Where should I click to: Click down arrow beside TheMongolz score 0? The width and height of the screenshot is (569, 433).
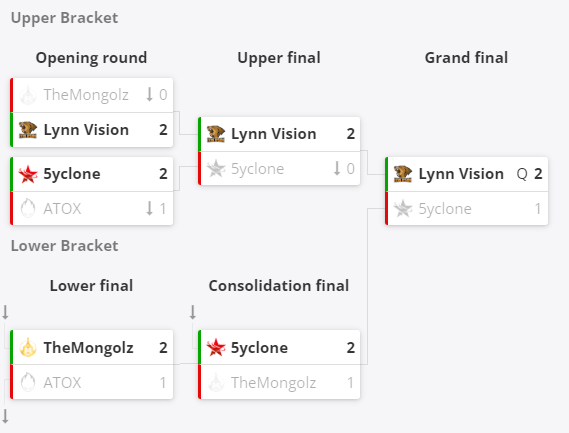coord(149,95)
